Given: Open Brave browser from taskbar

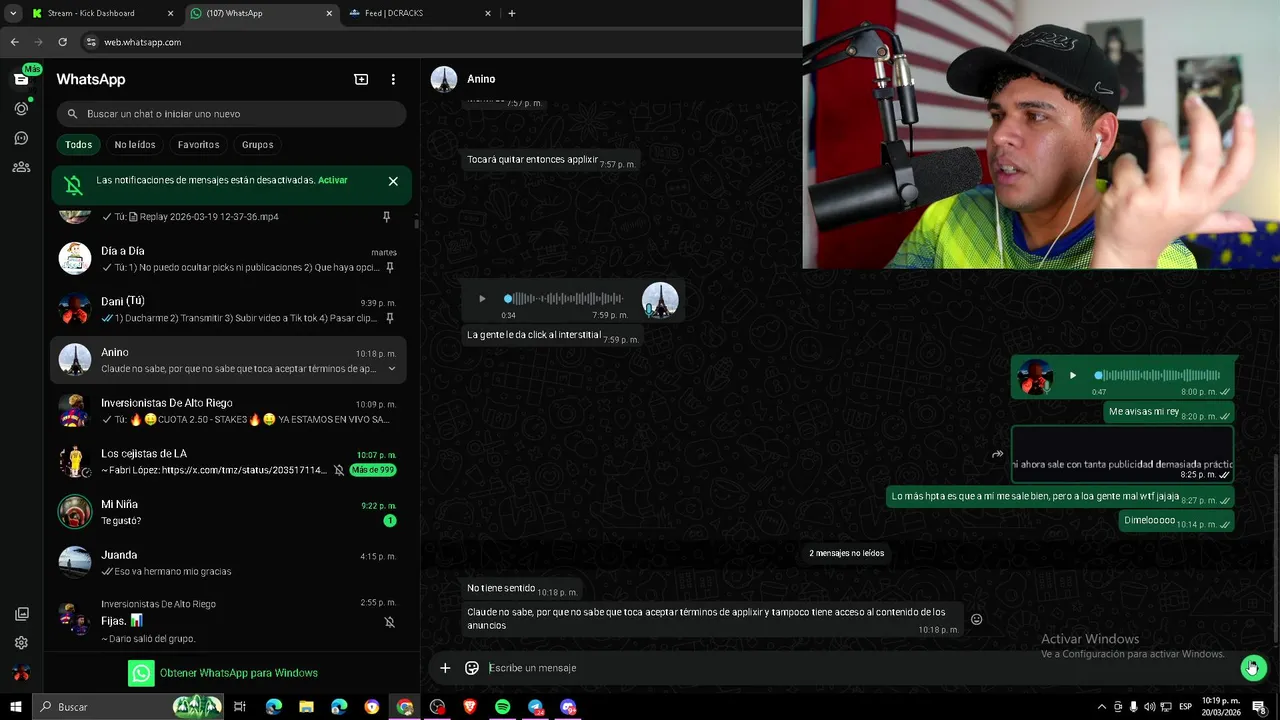Looking at the screenshot, I should pyautogui.click(x=470, y=707).
